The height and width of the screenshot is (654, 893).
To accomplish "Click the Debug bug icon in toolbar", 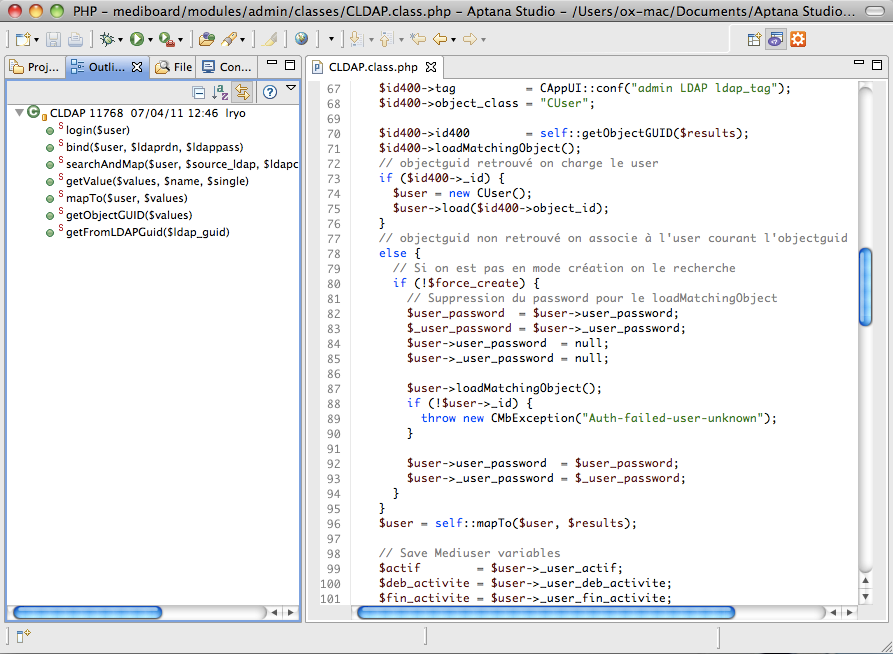I will pyautogui.click(x=105, y=39).
